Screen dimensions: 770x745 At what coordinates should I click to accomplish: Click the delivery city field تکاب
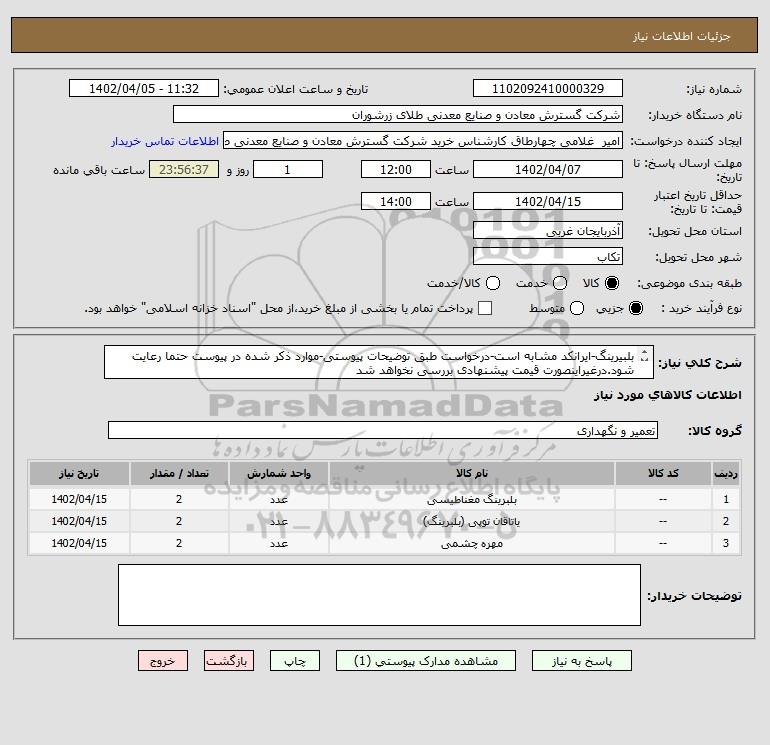click(548, 257)
